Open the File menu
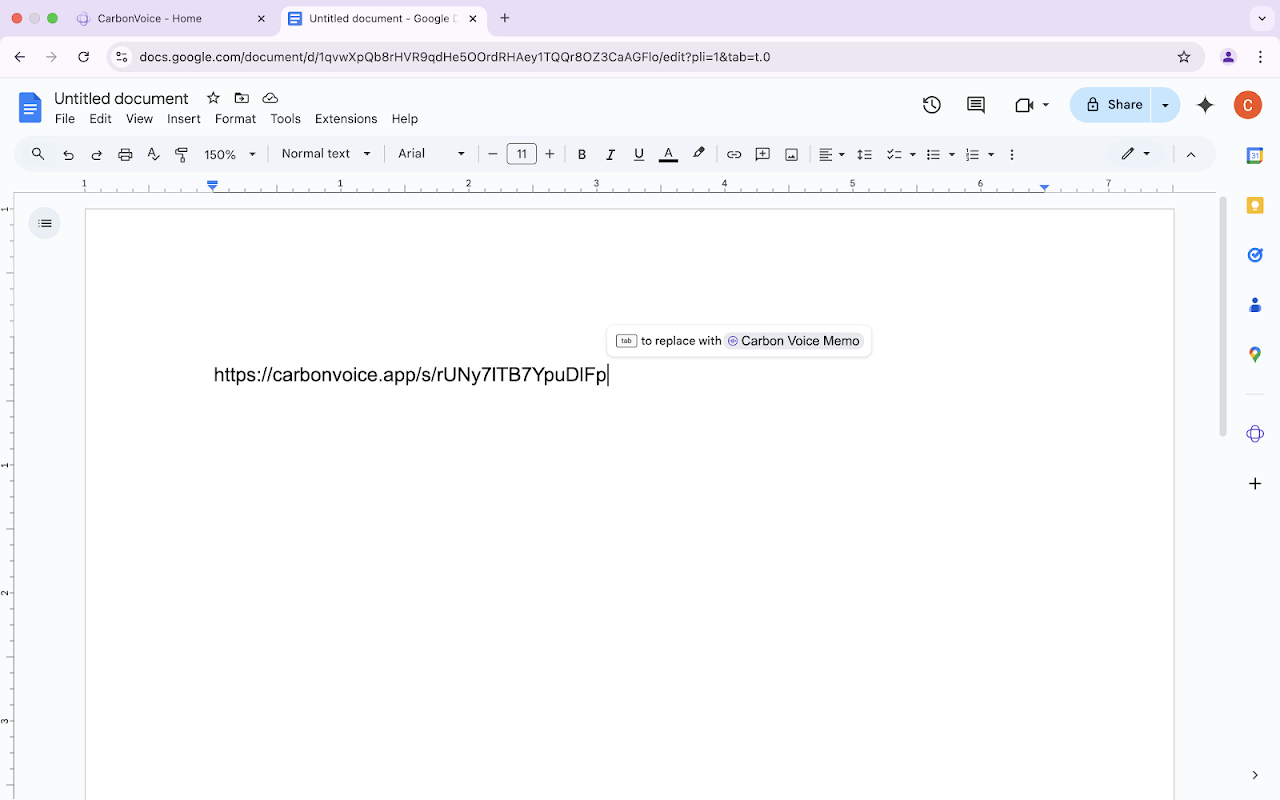The width and height of the screenshot is (1280, 800). pyautogui.click(x=65, y=119)
